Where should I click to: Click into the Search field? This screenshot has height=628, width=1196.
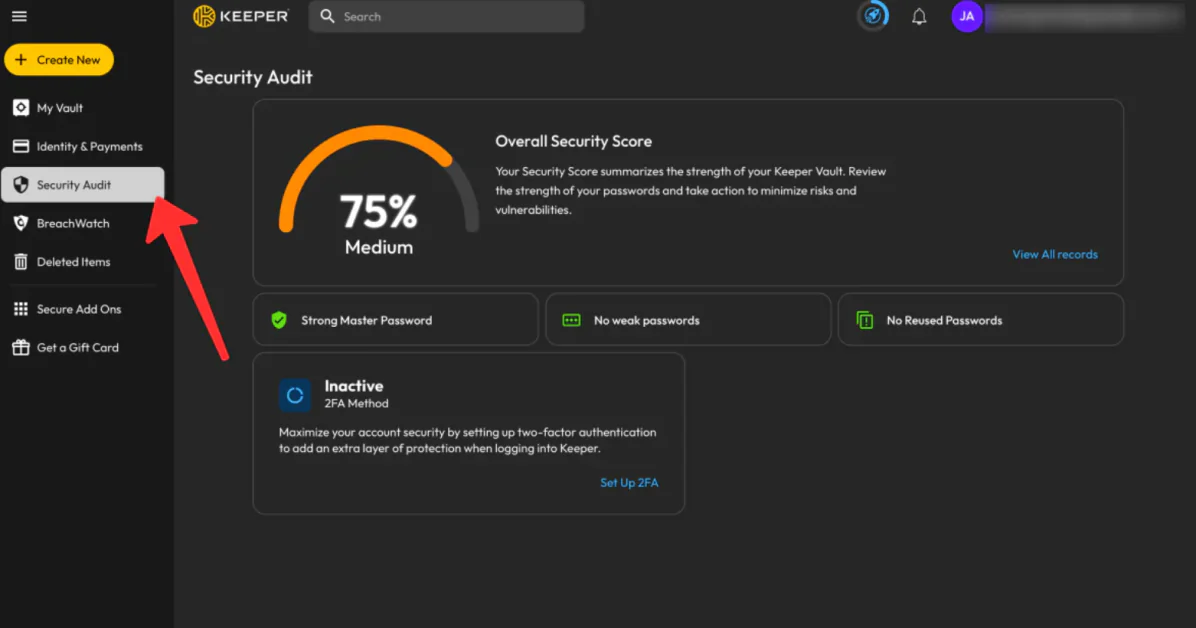[446, 16]
